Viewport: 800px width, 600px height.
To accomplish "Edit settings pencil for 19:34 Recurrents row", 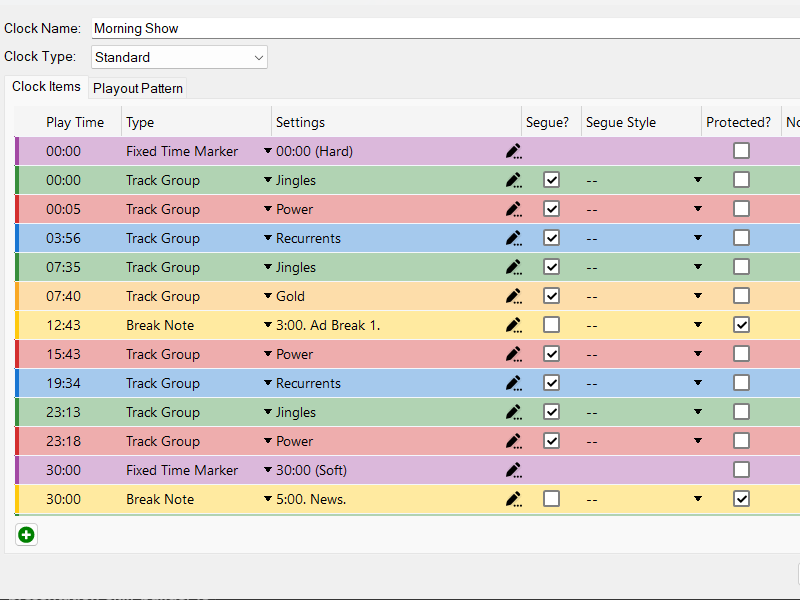I will 513,383.
